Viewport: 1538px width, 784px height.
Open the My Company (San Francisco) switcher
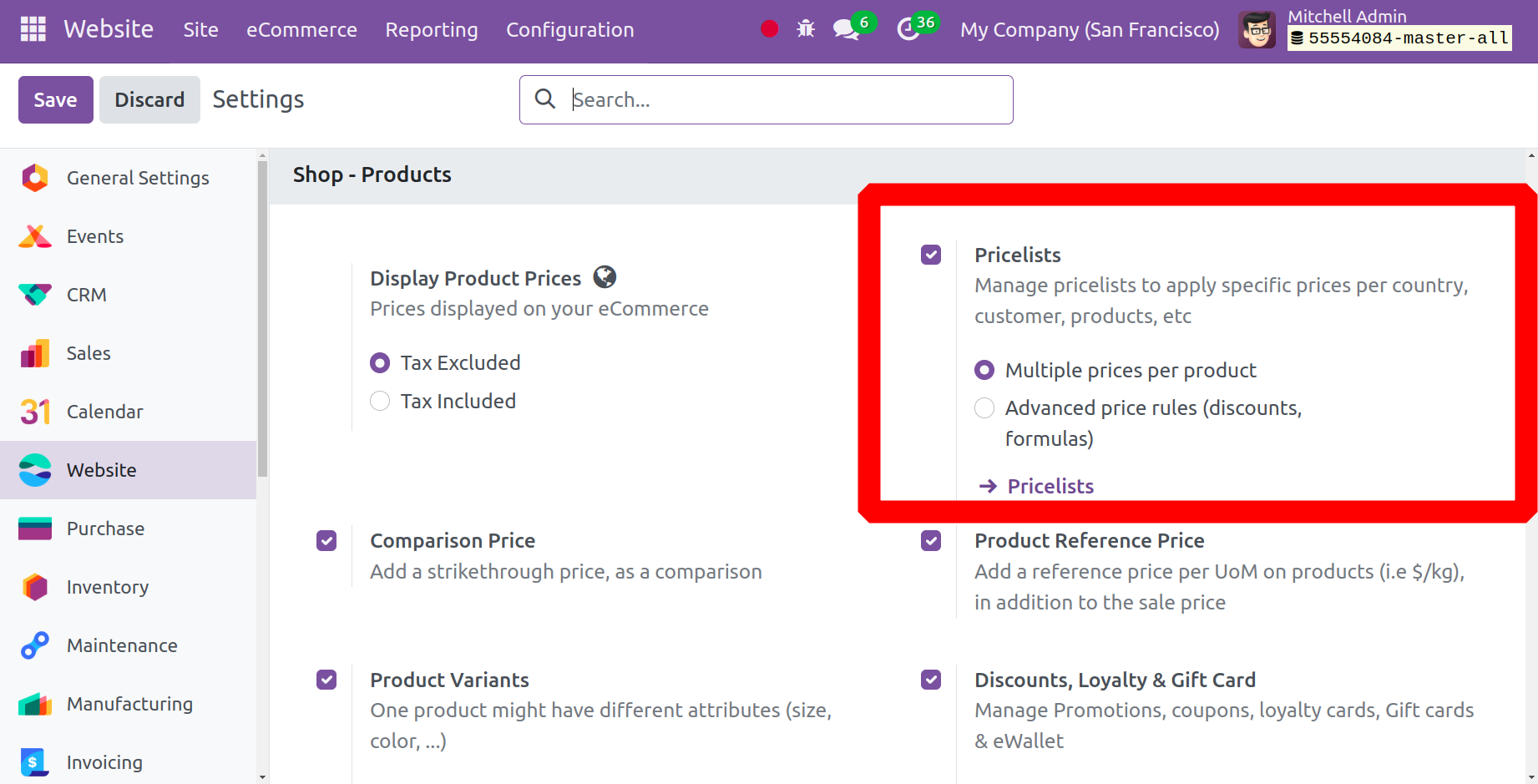(x=1090, y=30)
